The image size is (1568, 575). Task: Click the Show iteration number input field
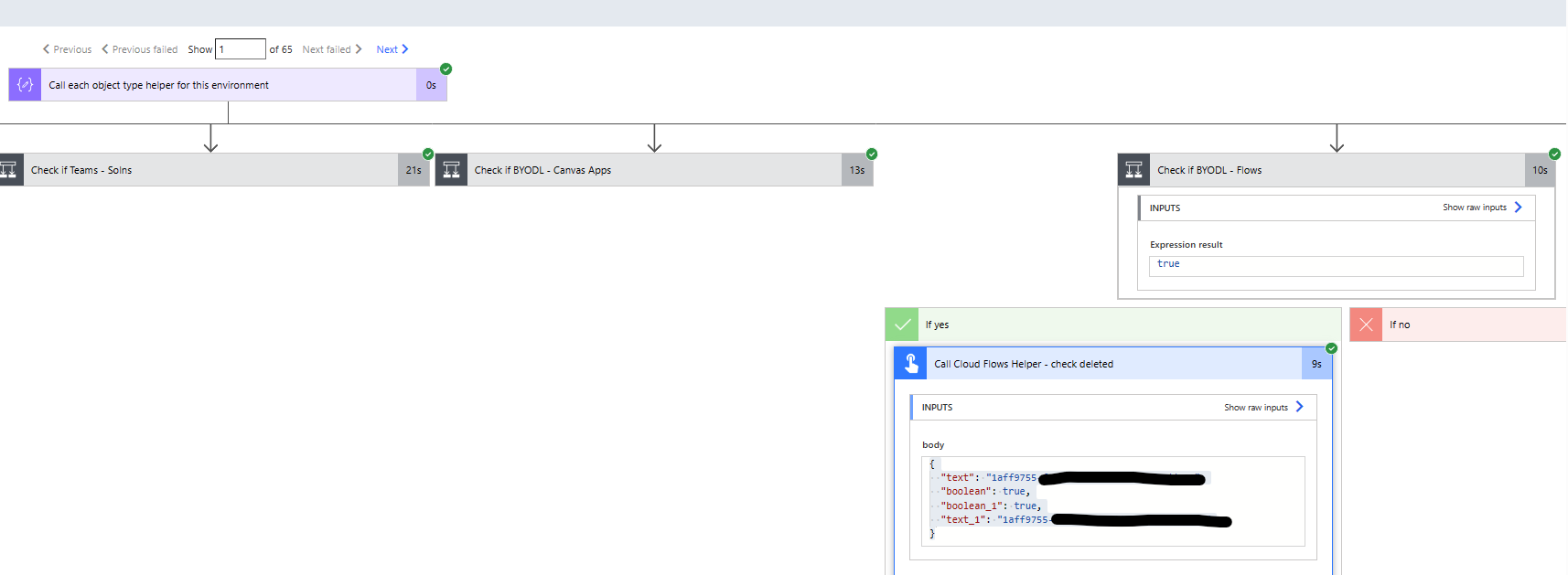(241, 49)
